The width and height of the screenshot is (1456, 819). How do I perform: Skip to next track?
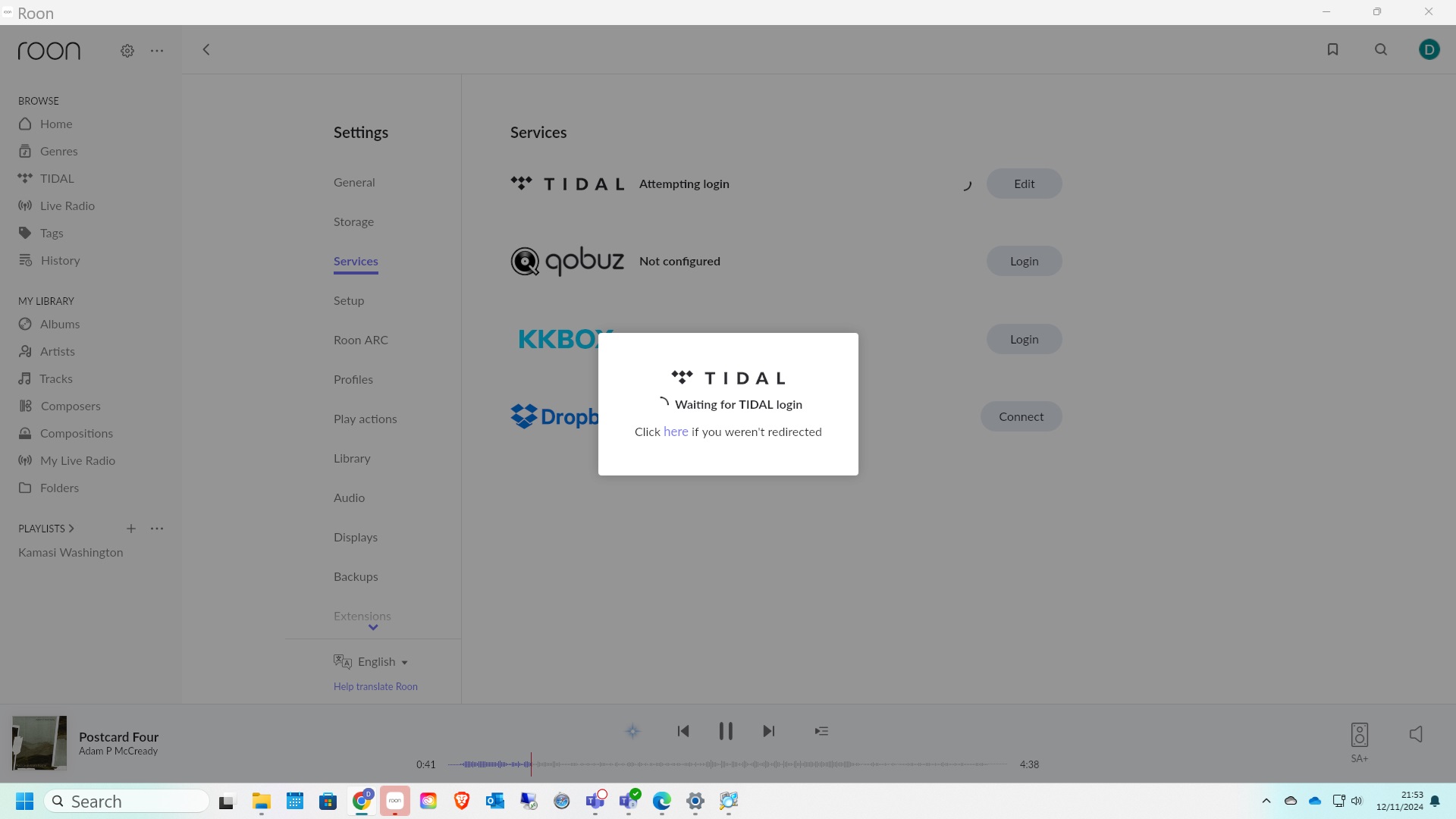point(769,731)
